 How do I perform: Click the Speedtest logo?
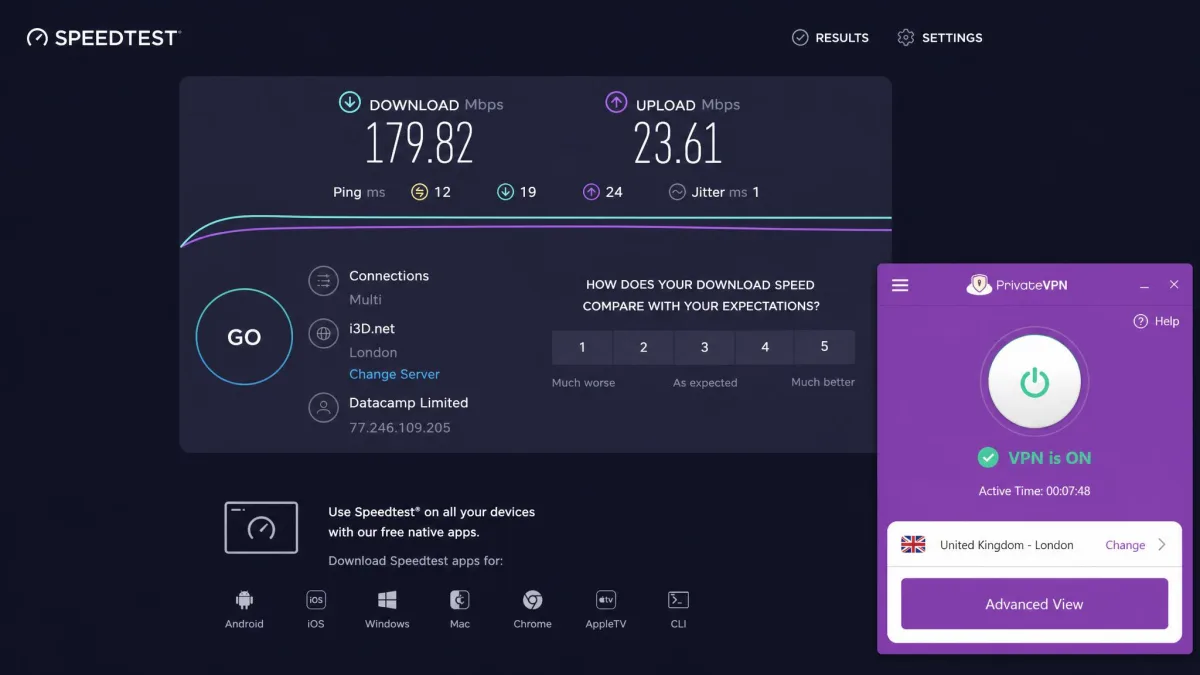(x=103, y=38)
